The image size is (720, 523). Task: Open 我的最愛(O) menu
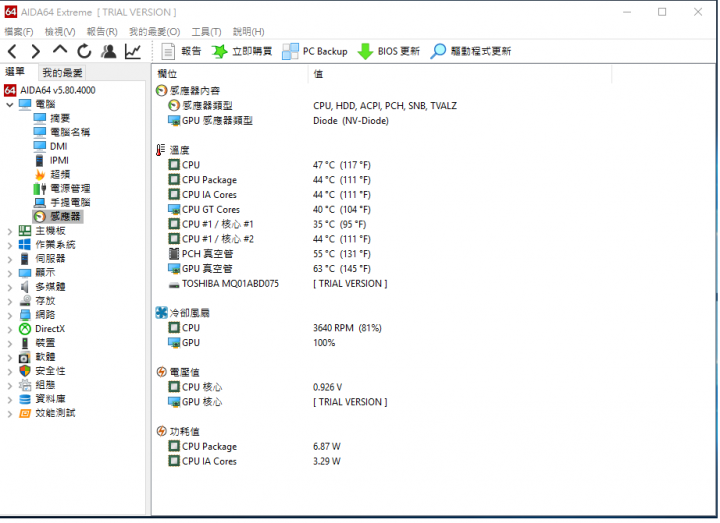154,32
